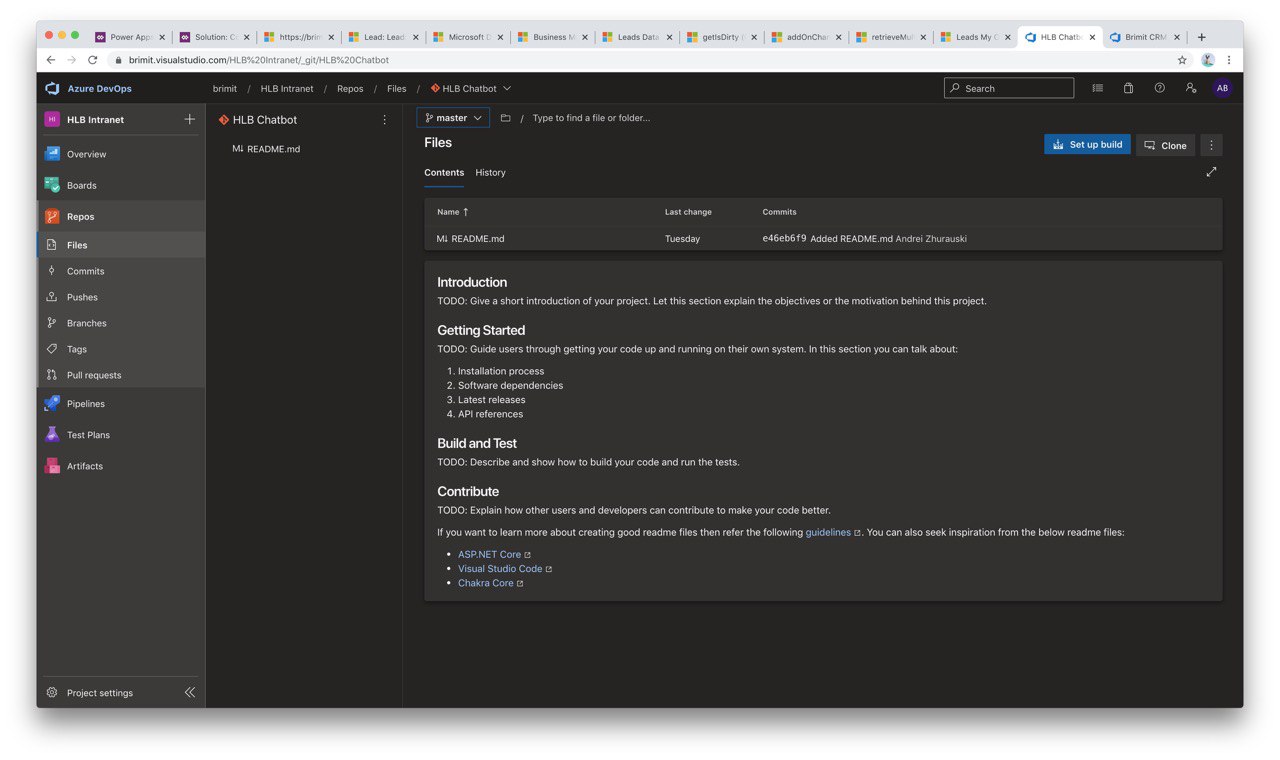Focus the Search box in the header
The width and height of the screenshot is (1280, 760).
point(1009,88)
